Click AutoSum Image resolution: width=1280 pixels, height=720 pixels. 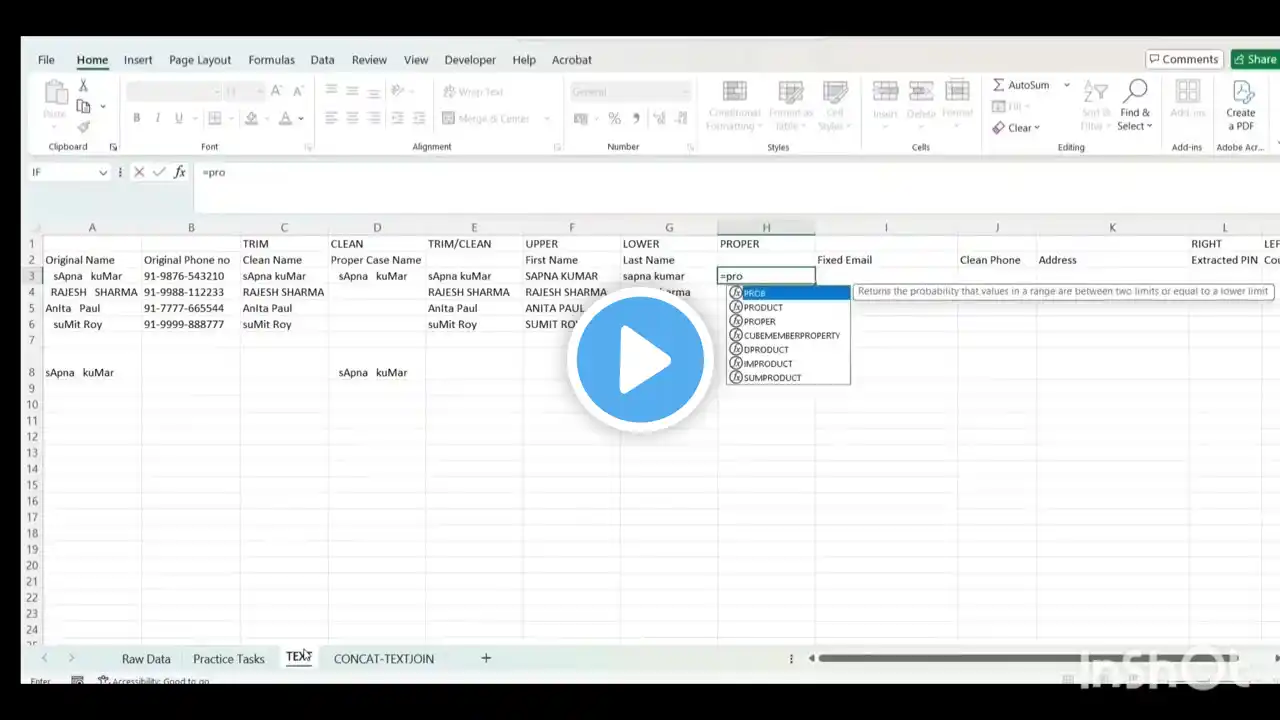click(1021, 85)
